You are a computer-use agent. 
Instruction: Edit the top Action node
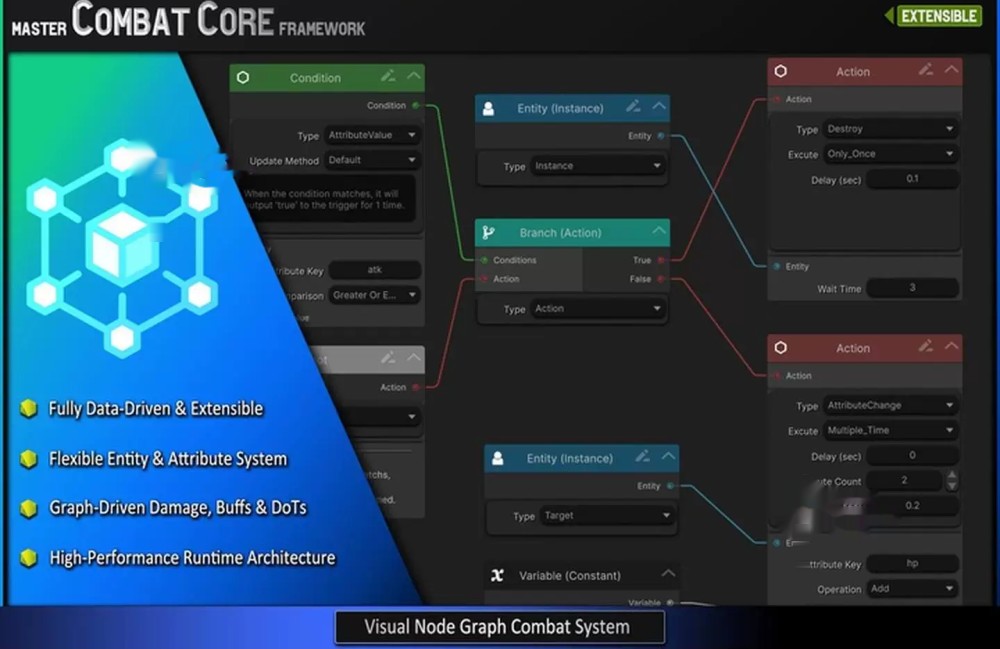coord(925,69)
